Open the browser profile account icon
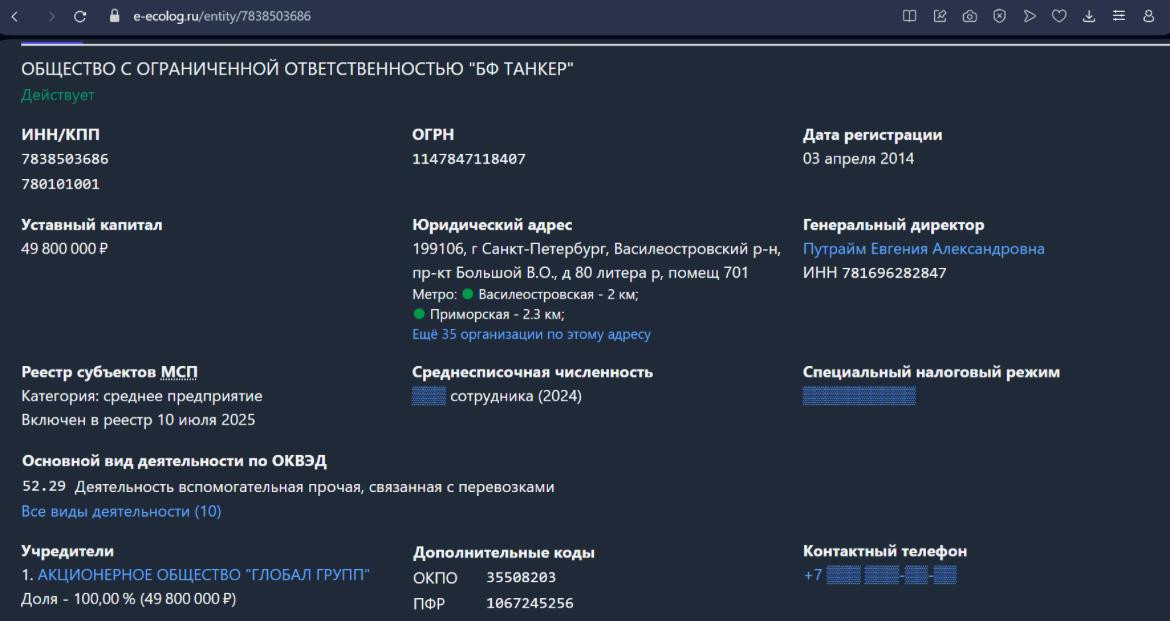 tap(1149, 16)
